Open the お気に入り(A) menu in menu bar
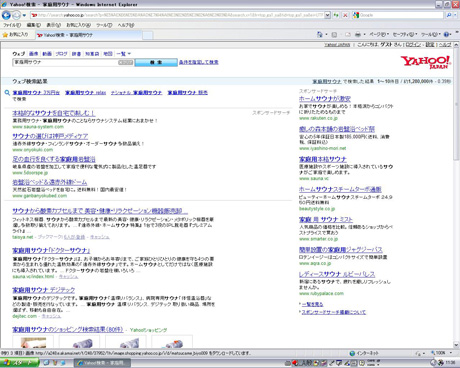 (78, 25)
